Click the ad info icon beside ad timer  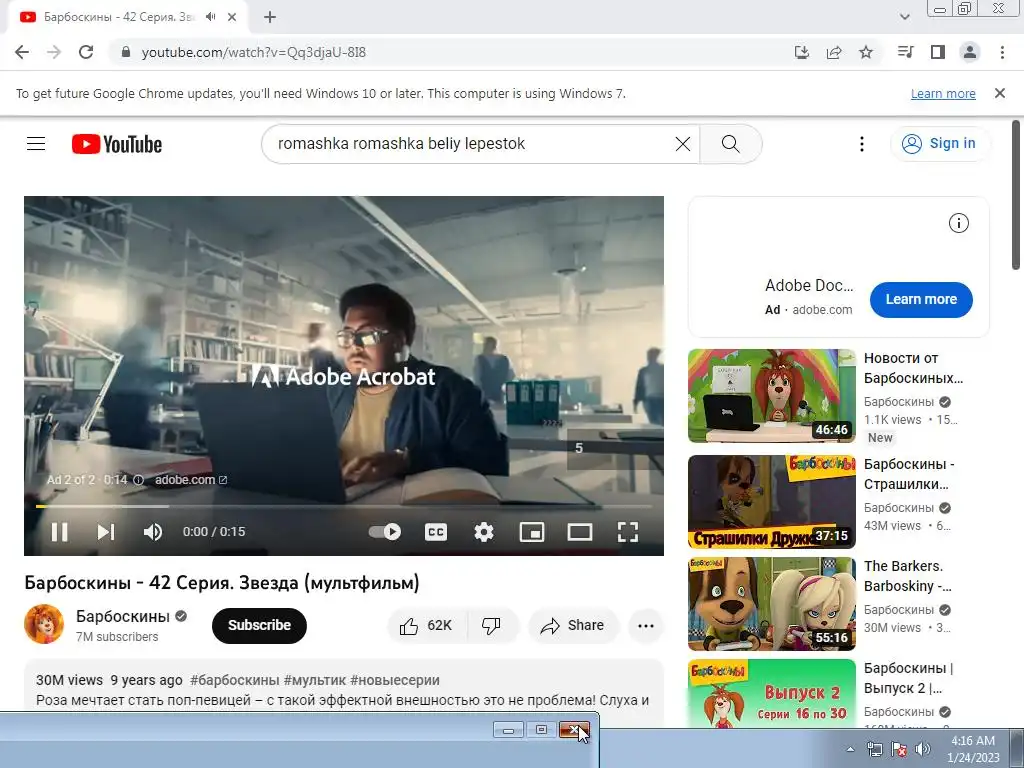click(138, 480)
